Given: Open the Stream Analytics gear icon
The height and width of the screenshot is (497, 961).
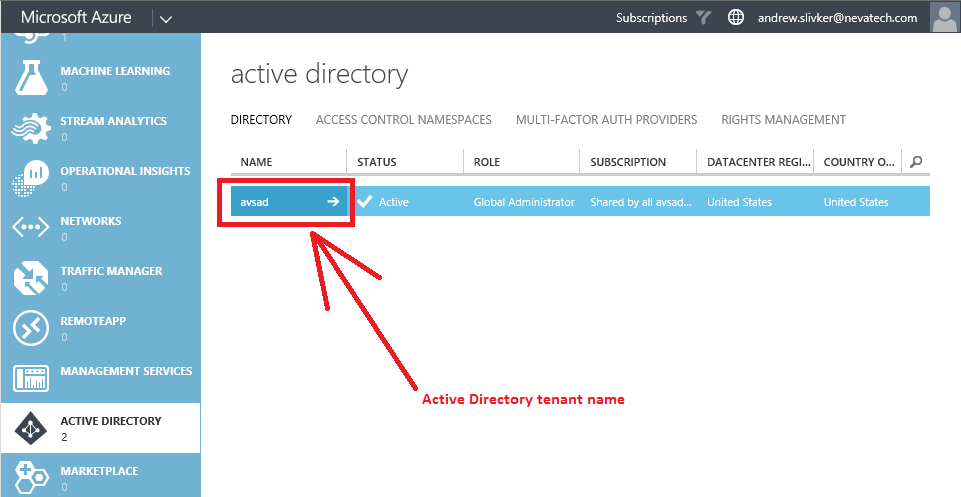Looking at the screenshot, I should (x=31, y=128).
